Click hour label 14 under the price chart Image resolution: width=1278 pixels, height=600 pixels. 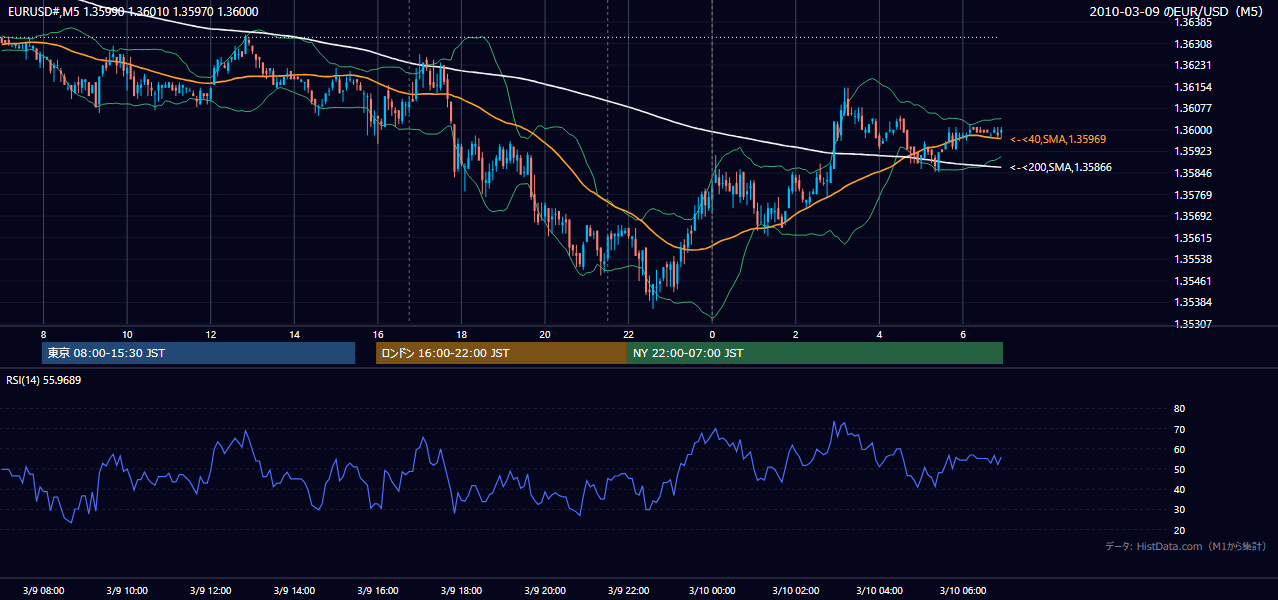pyautogui.click(x=294, y=334)
